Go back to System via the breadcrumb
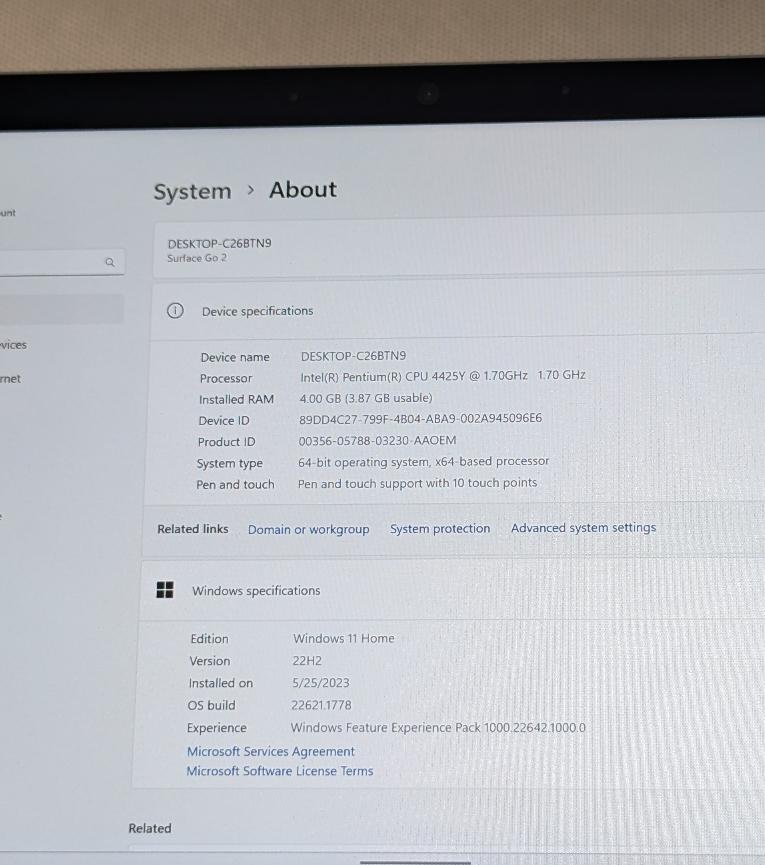This screenshot has height=865, width=765. click(192, 192)
